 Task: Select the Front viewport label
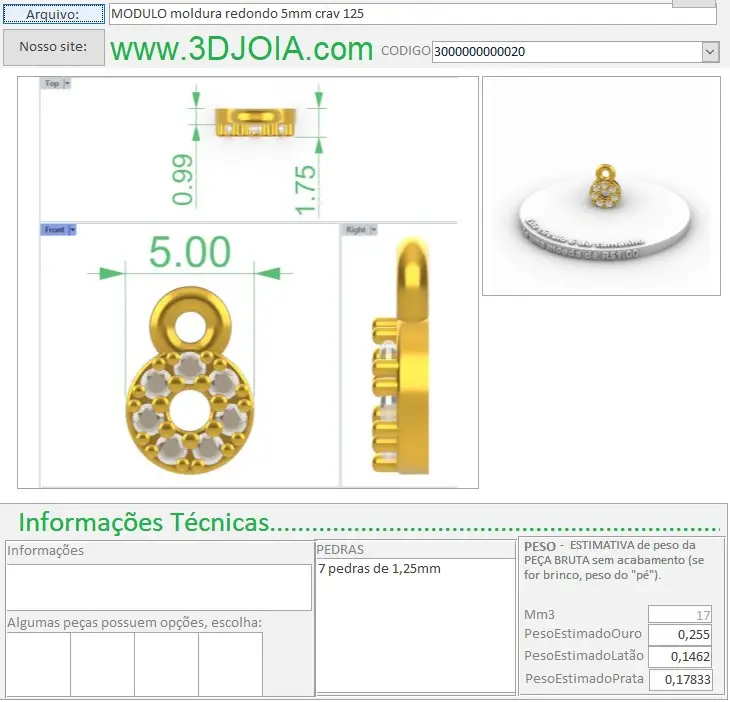(x=54, y=230)
